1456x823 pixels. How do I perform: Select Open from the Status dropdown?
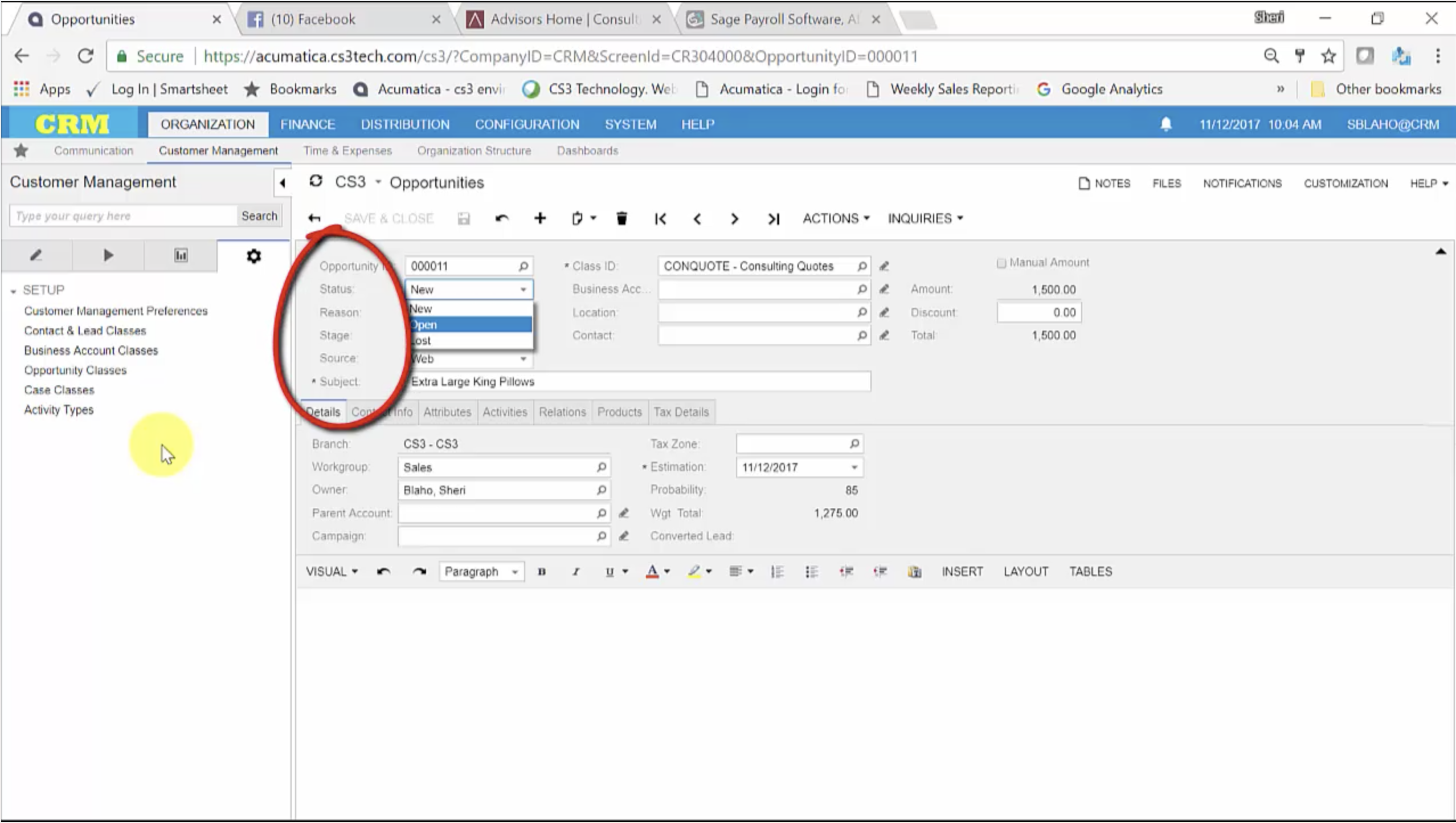(x=469, y=324)
